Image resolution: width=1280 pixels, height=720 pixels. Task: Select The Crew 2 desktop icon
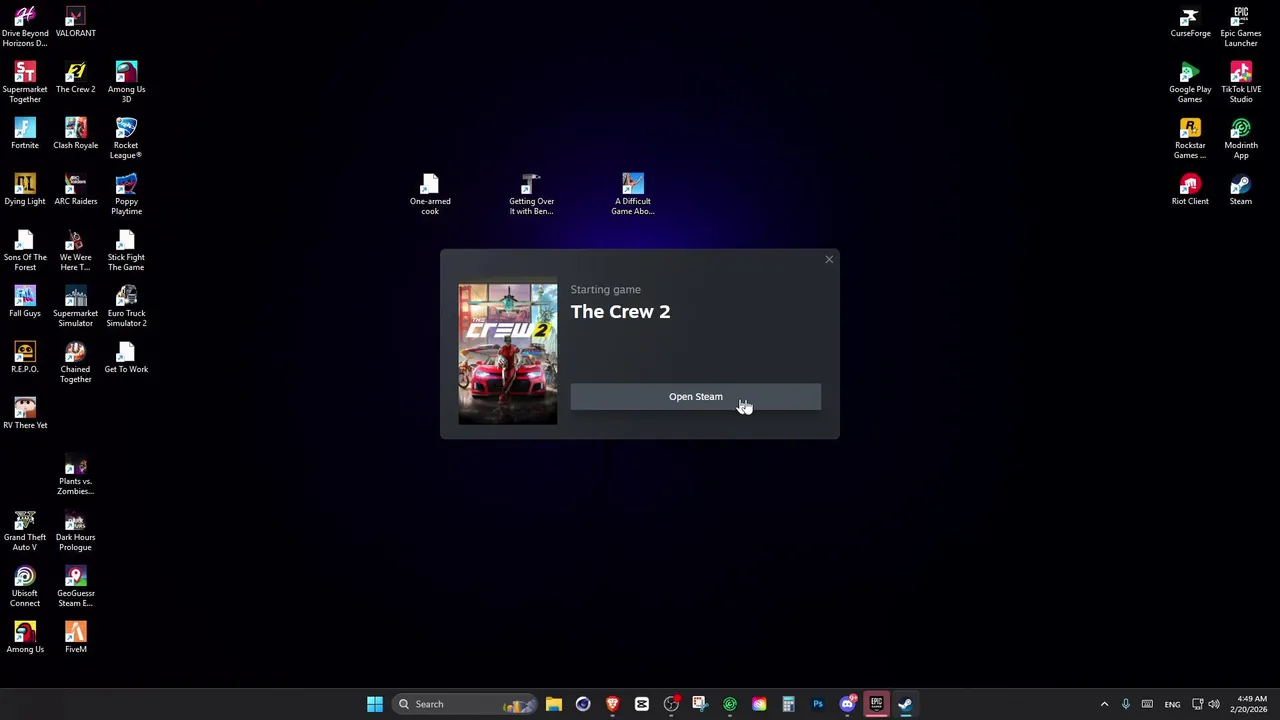pyautogui.click(x=75, y=78)
